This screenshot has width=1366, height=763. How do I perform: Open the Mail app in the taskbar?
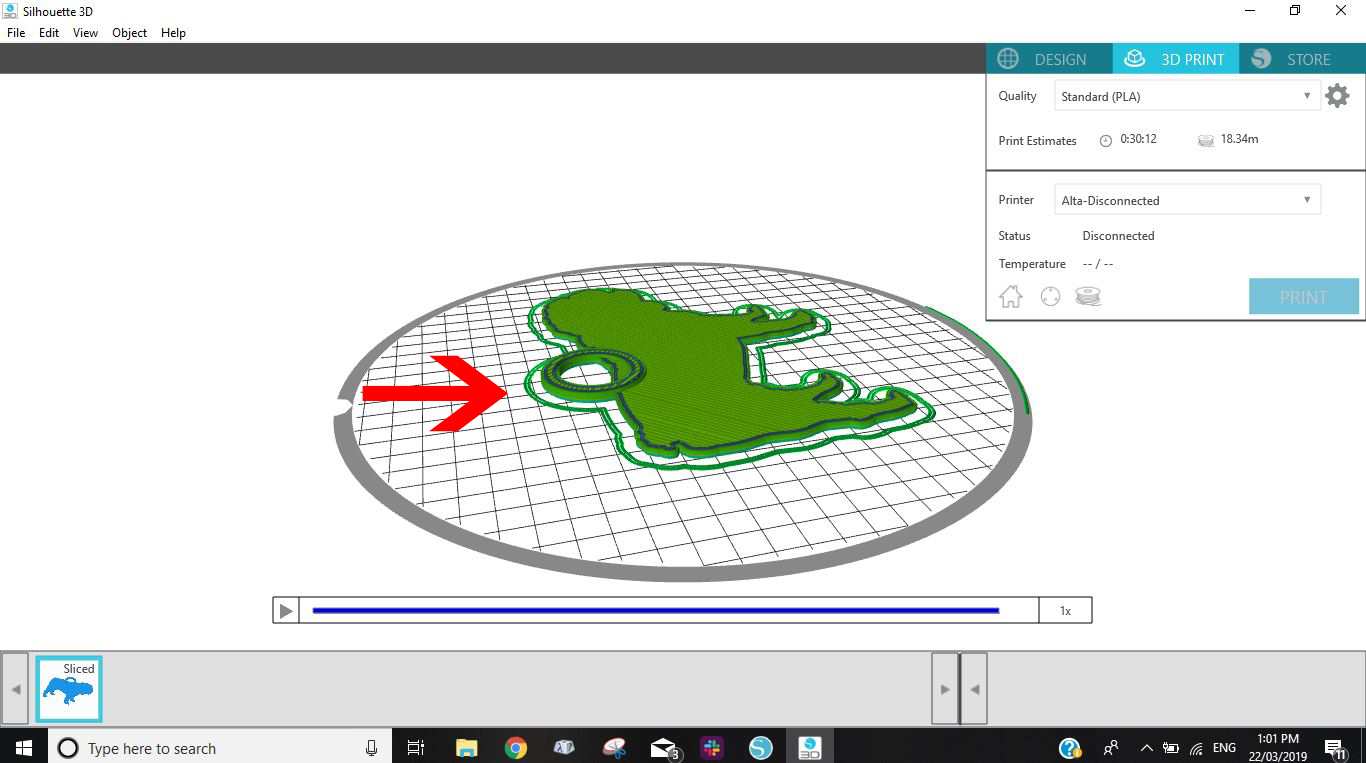(663, 748)
